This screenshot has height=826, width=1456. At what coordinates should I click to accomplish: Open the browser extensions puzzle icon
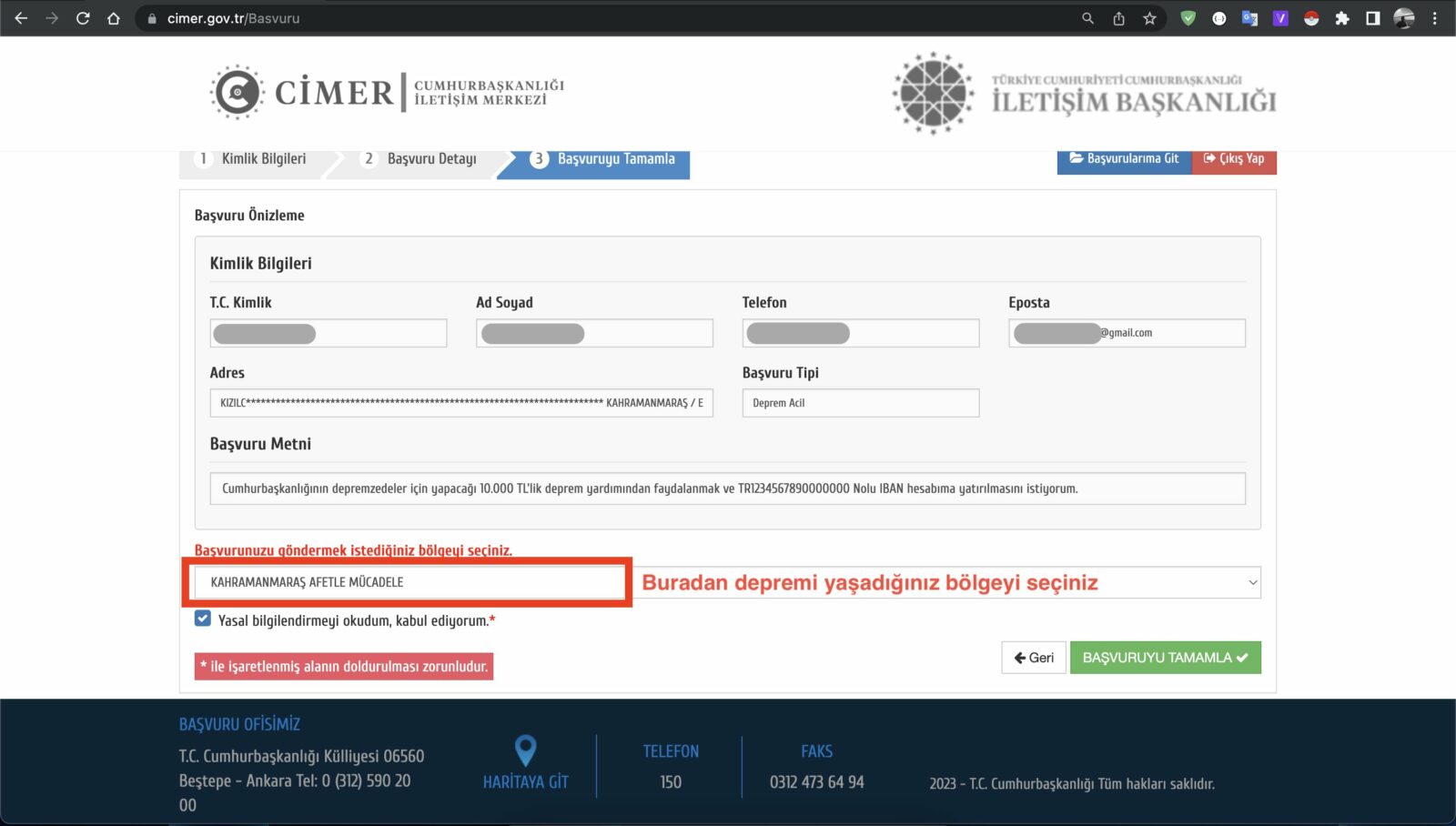click(x=1341, y=18)
